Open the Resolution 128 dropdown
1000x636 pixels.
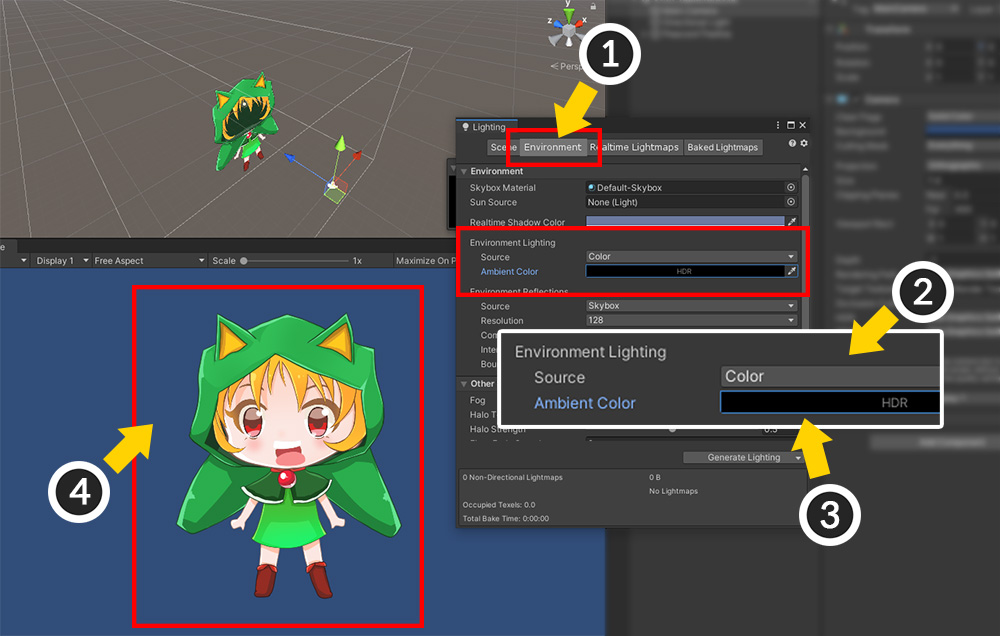(x=691, y=320)
